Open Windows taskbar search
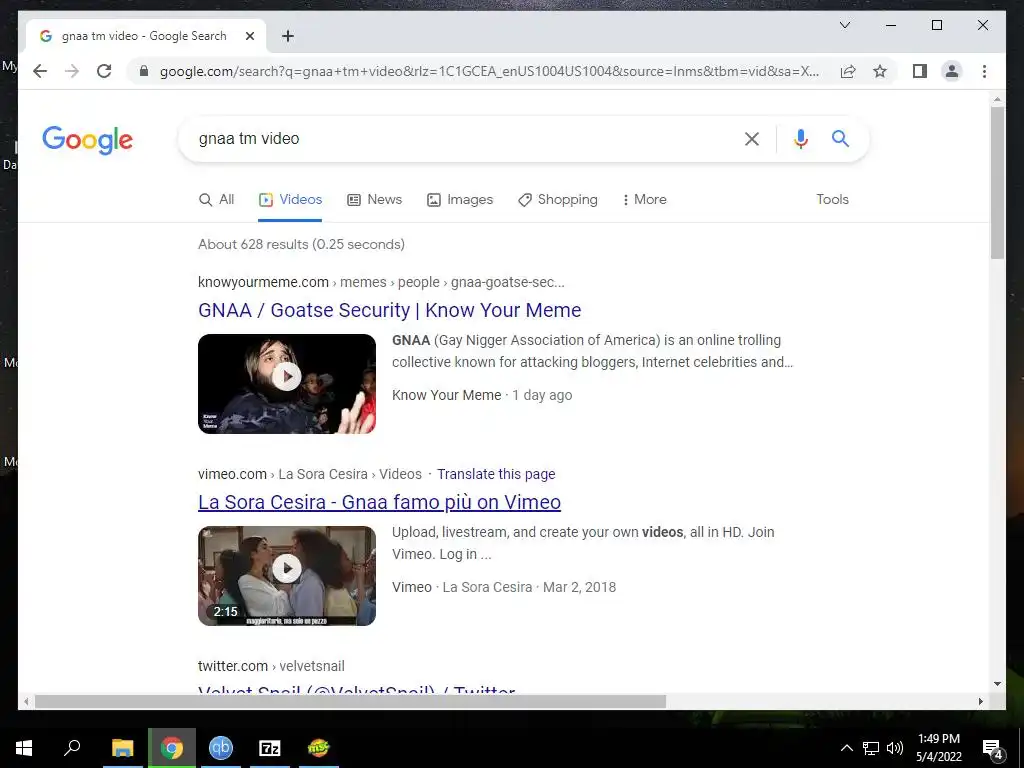Image resolution: width=1024 pixels, height=768 pixels. pyautogui.click(x=72, y=748)
